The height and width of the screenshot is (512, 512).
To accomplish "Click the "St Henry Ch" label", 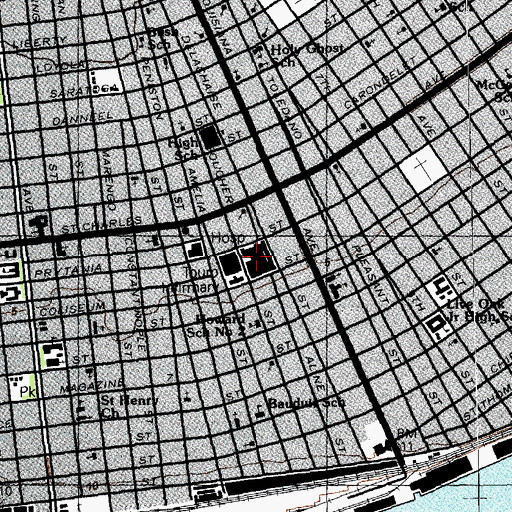I will coord(129,407).
